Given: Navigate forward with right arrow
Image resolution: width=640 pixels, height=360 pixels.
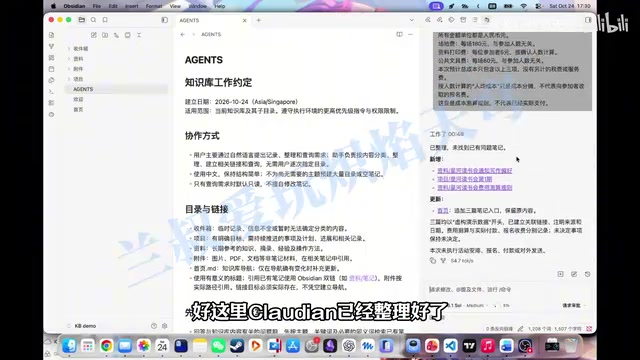Looking at the screenshot, I should coord(193,35).
